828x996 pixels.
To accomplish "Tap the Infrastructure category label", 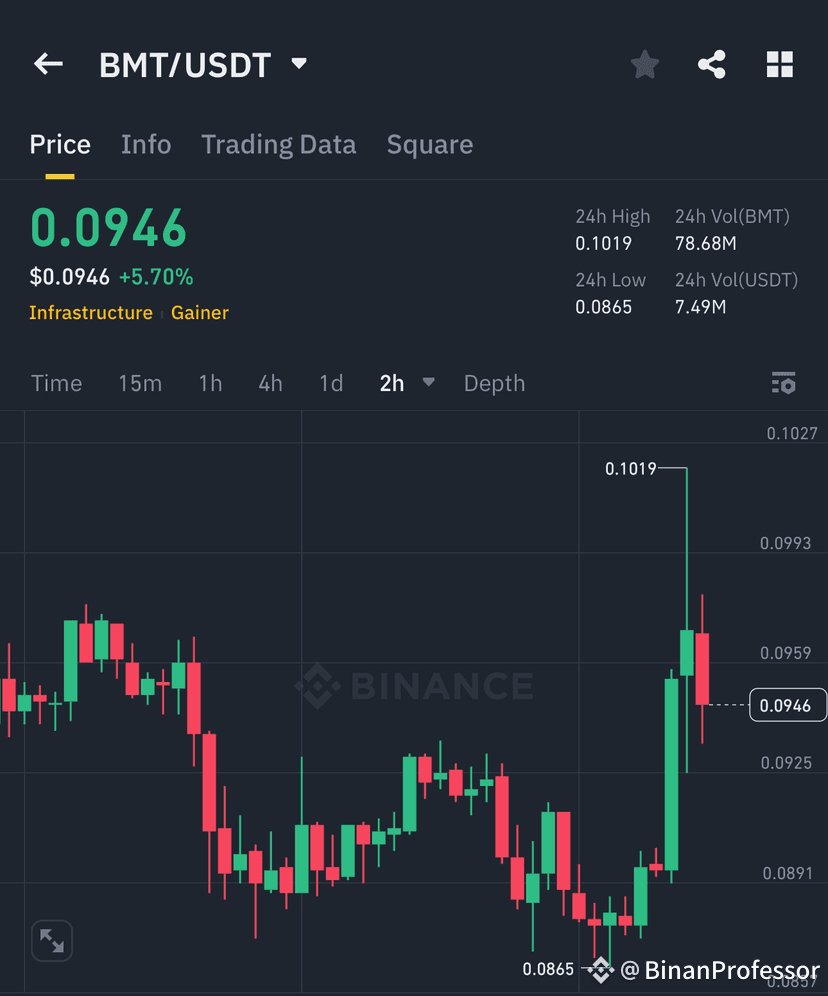I will (x=91, y=313).
